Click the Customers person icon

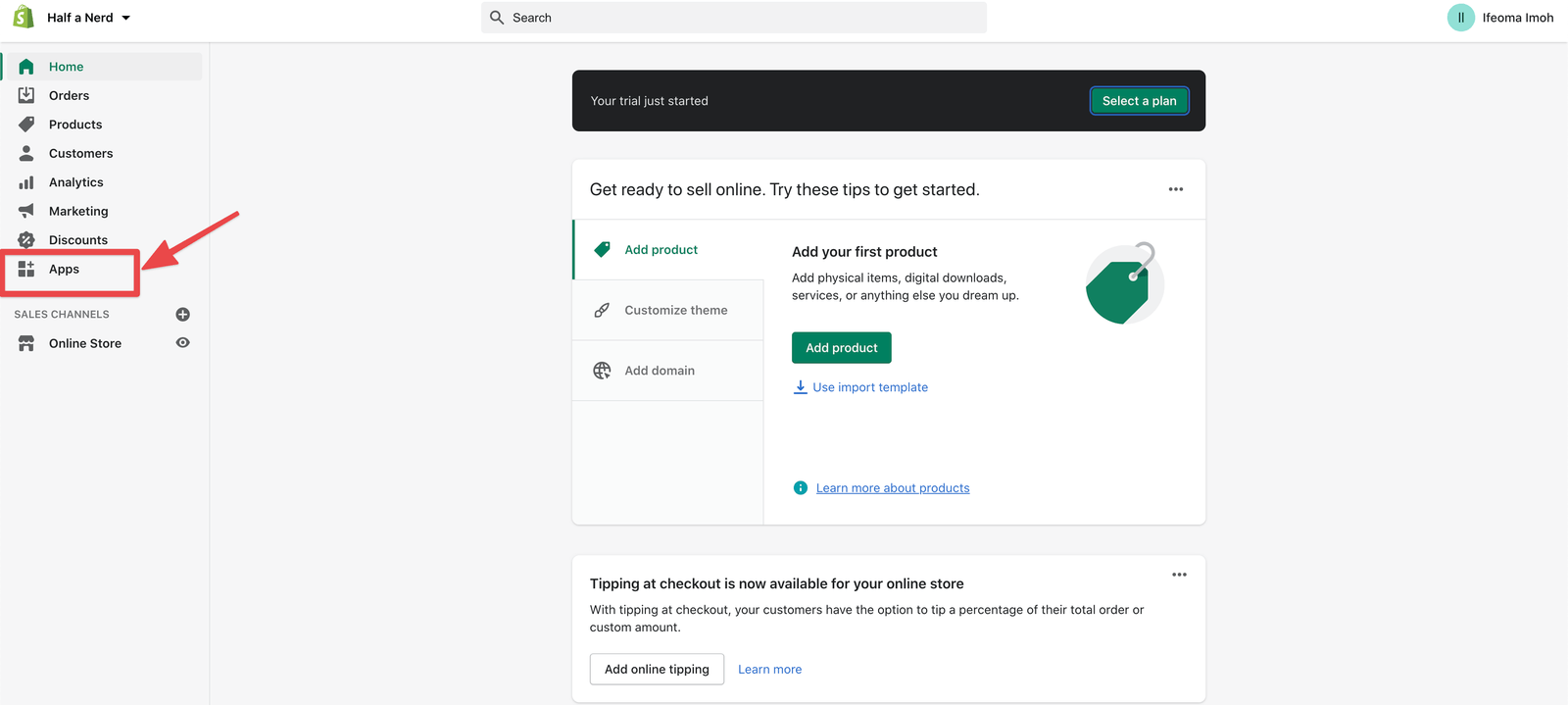pyautogui.click(x=26, y=153)
